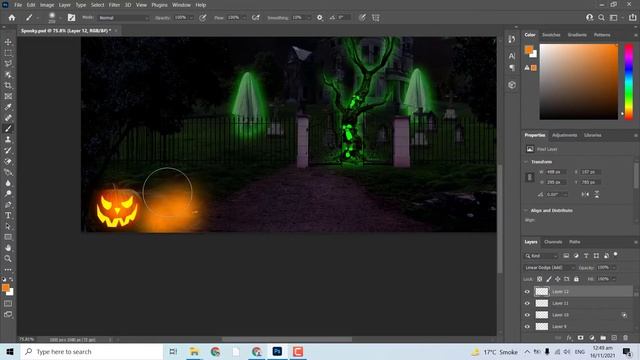The width and height of the screenshot is (640, 360).
Task: Open the Filter menu
Action: pyautogui.click(x=114, y=5)
